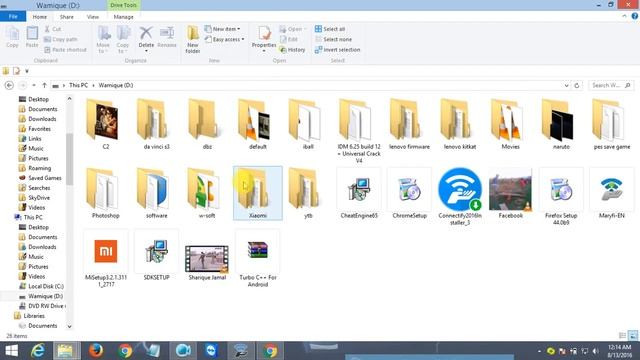Switch to the View ribbon tab

point(93,17)
